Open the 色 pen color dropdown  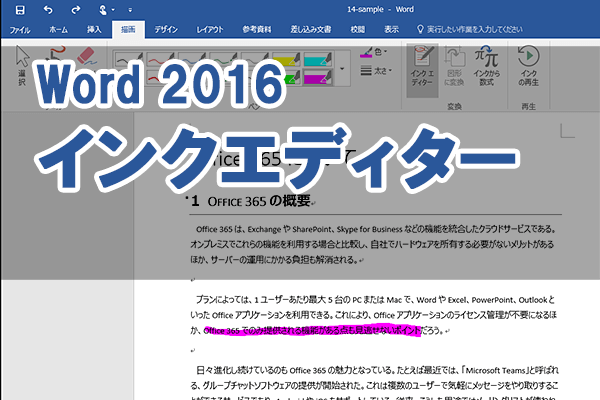click(374, 52)
